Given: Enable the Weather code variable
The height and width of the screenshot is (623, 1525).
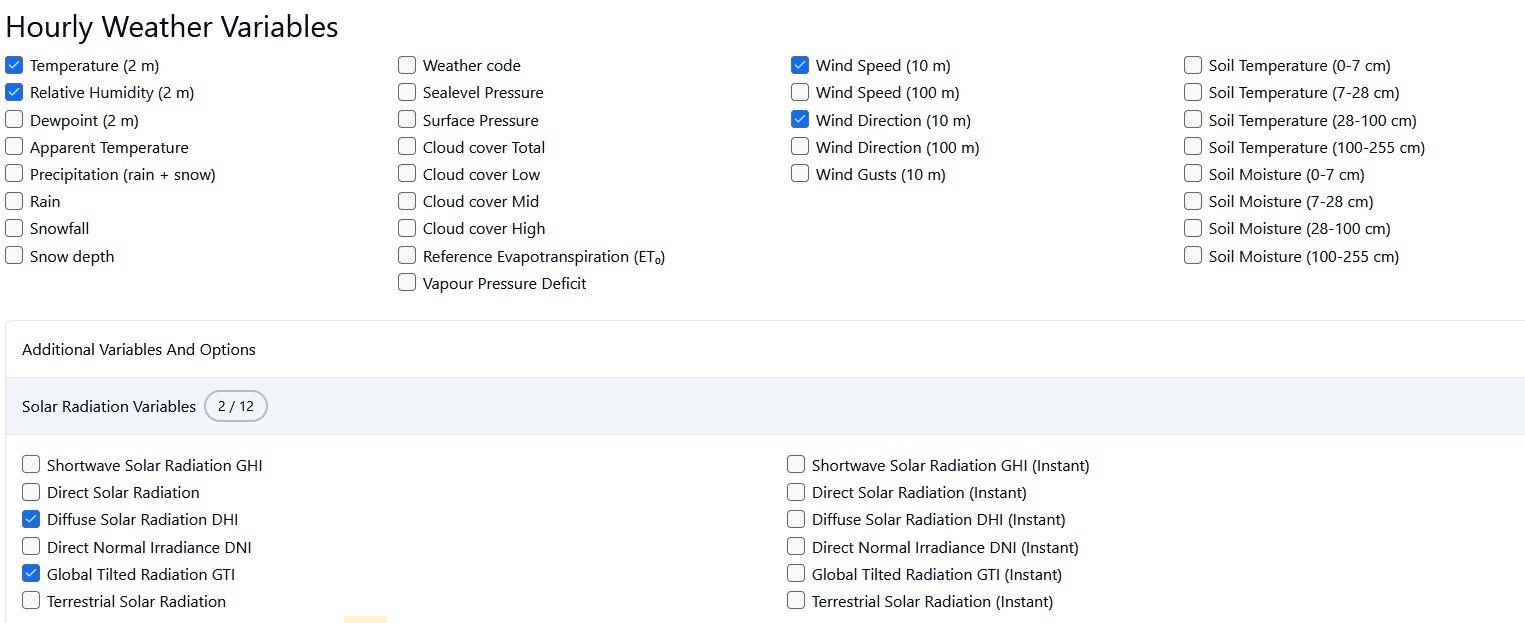Looking at the screenshot, I should (407, 66).
